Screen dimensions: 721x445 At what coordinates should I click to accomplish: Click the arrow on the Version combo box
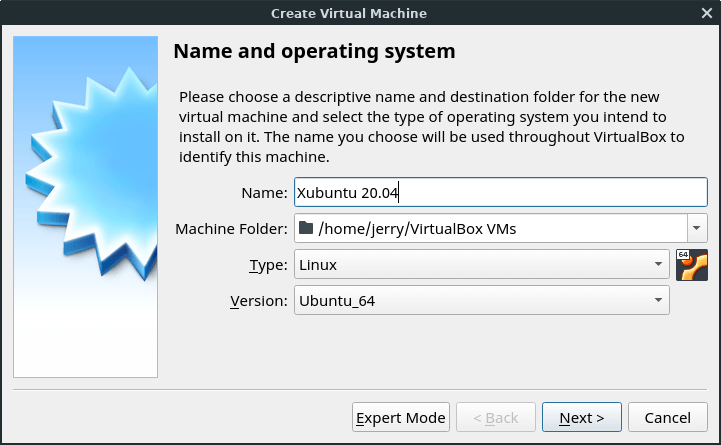point(658,300)
